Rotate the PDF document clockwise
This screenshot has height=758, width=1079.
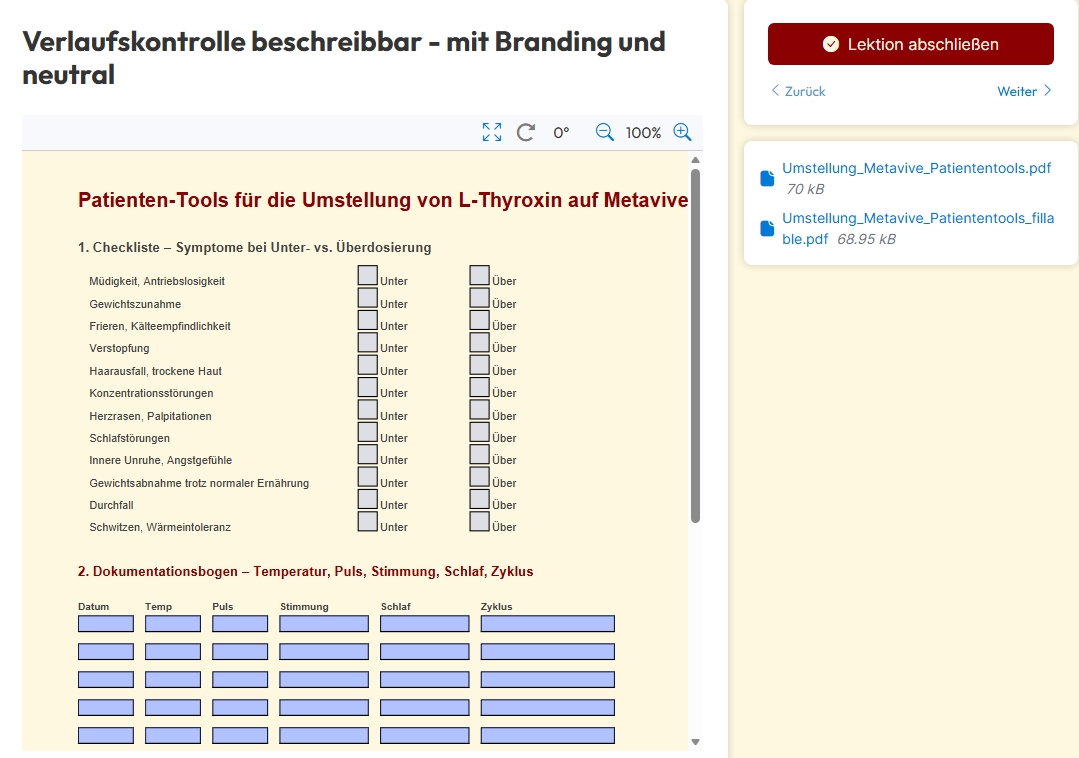click(x=526, y=132)
